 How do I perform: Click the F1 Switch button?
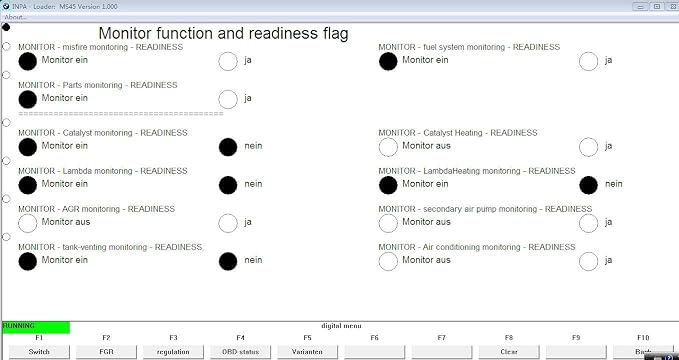click(x=39, y=352)
